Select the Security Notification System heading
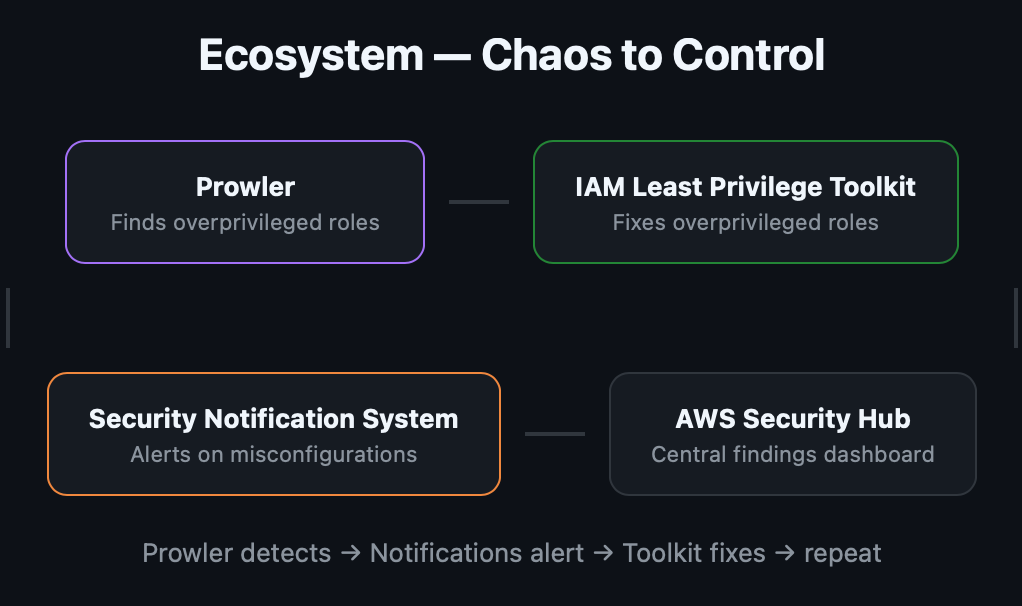1022x606 pixels. (273, 419)
